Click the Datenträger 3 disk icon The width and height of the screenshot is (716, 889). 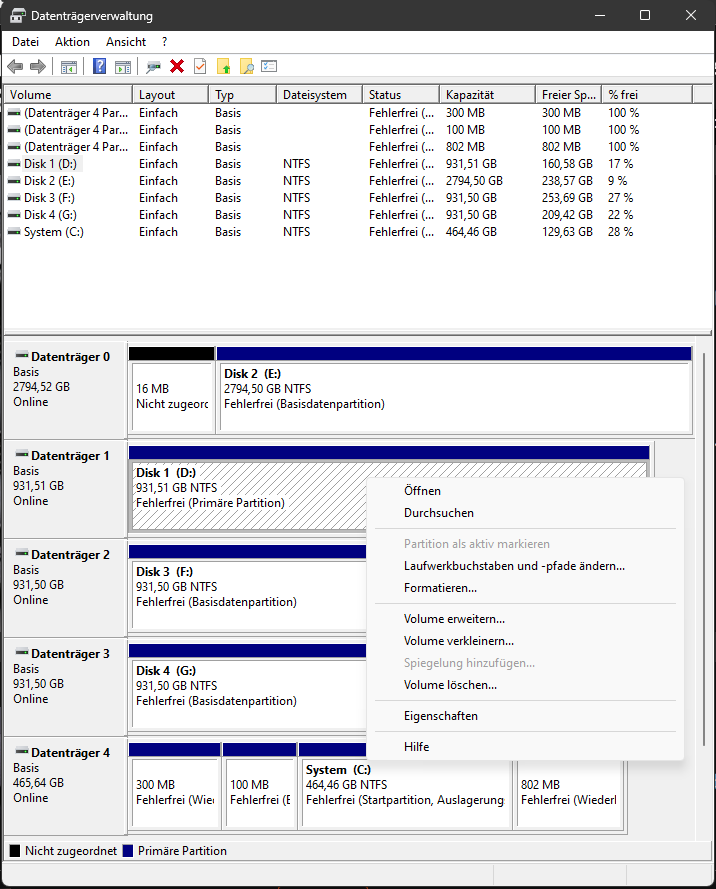22,652
